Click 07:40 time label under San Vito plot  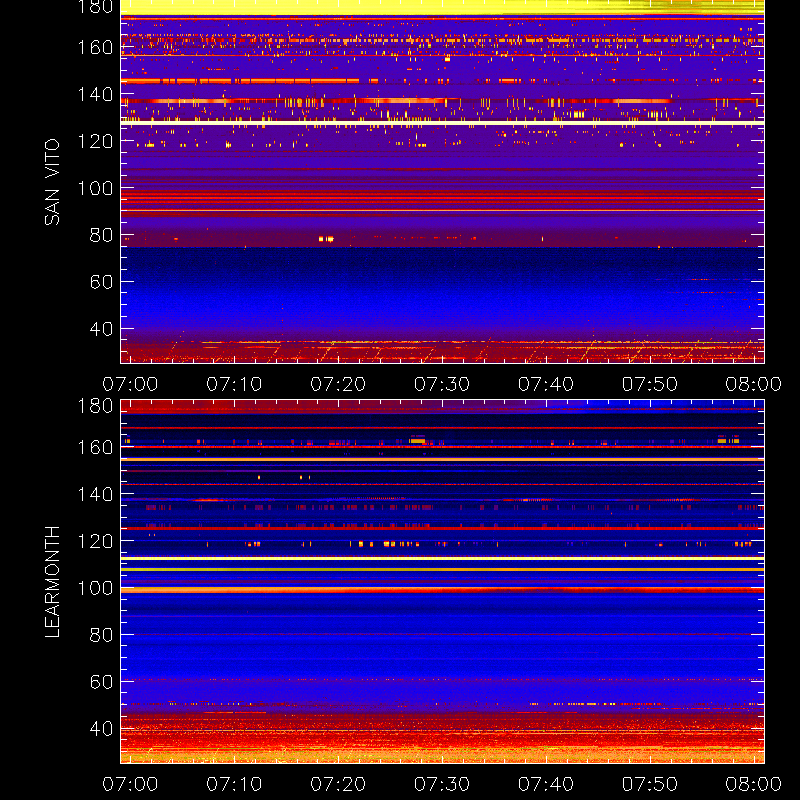546,384
